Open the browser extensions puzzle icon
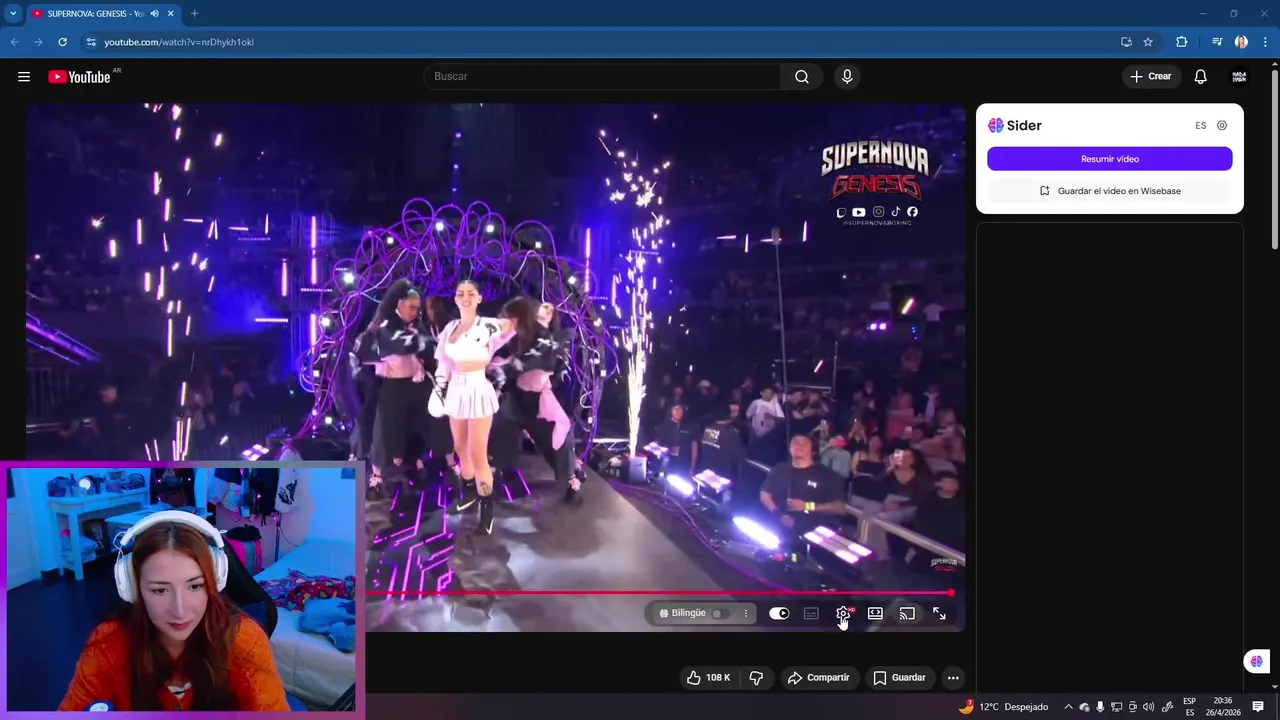The height and width of the screenshot is (720, 1280). (x=1182, y=42)
